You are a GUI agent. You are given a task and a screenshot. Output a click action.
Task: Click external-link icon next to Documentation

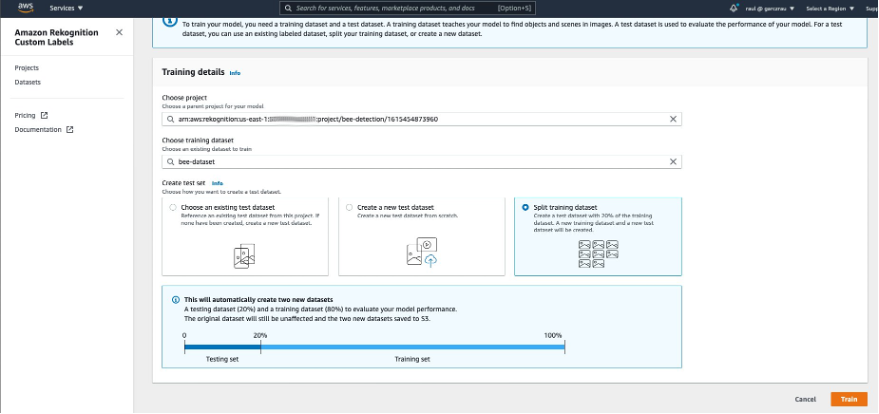tap(70, 129)
